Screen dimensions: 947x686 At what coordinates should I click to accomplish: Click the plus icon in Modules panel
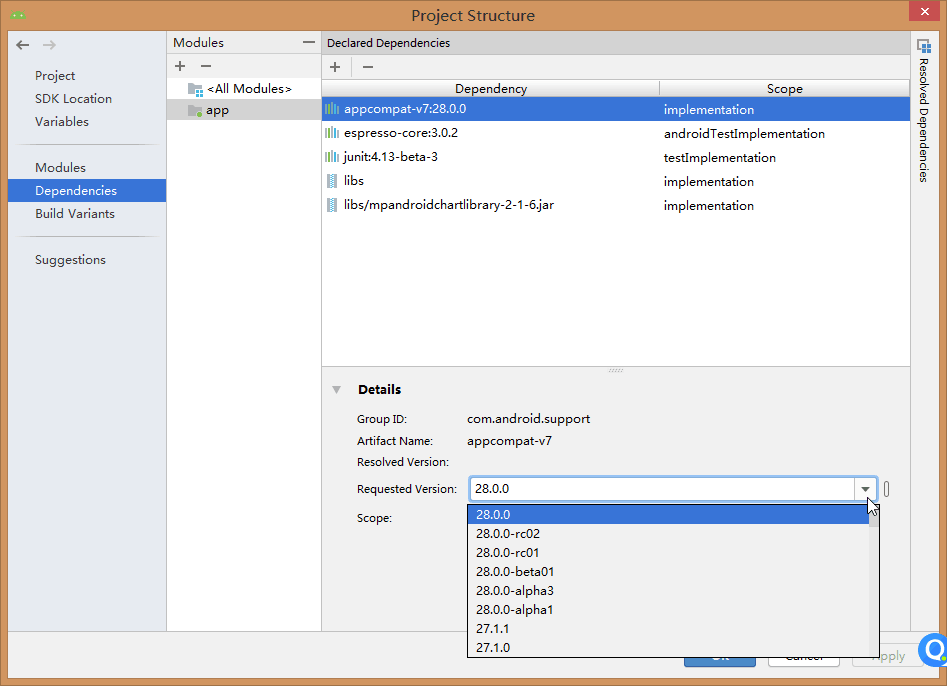[x=180, y=66]
